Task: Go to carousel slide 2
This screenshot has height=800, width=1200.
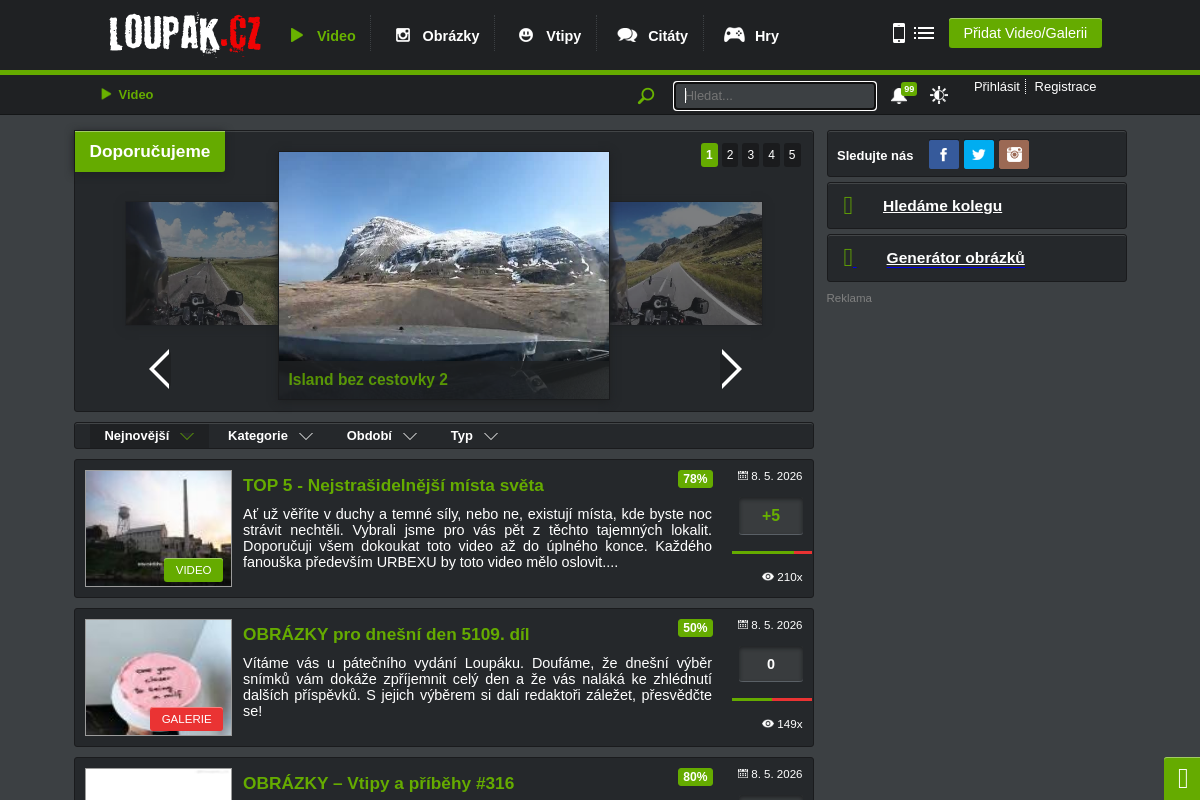Action: (x=730, y=155)
